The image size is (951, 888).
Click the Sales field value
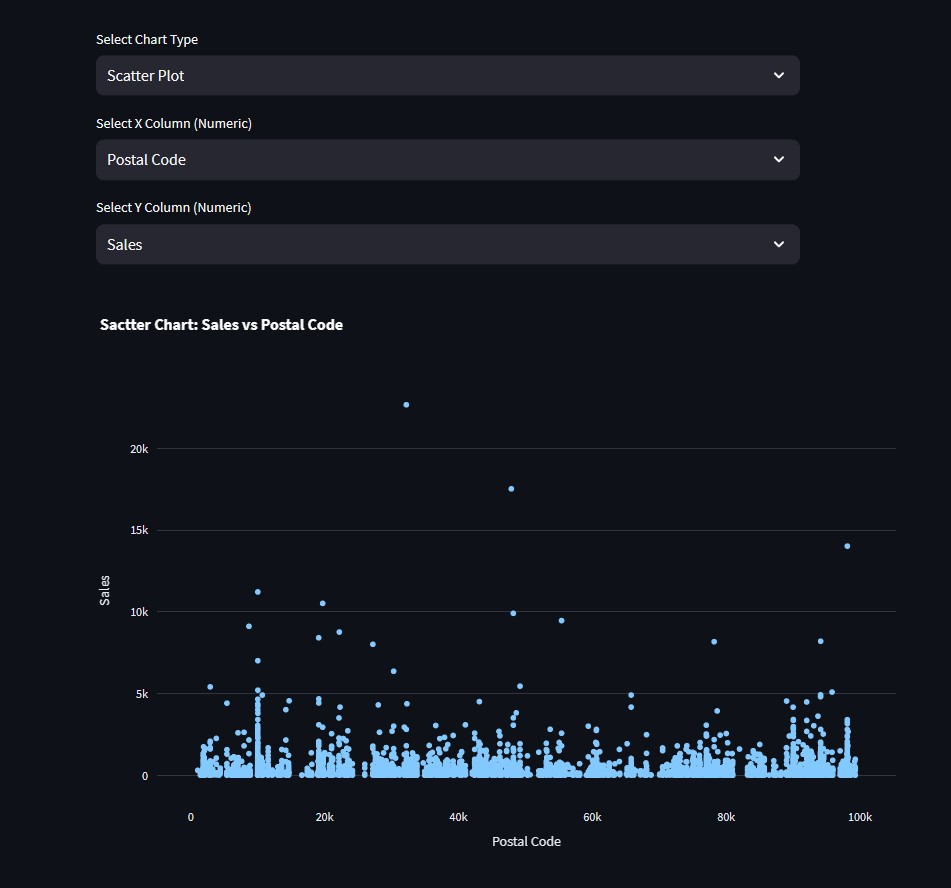click(124, 244)
